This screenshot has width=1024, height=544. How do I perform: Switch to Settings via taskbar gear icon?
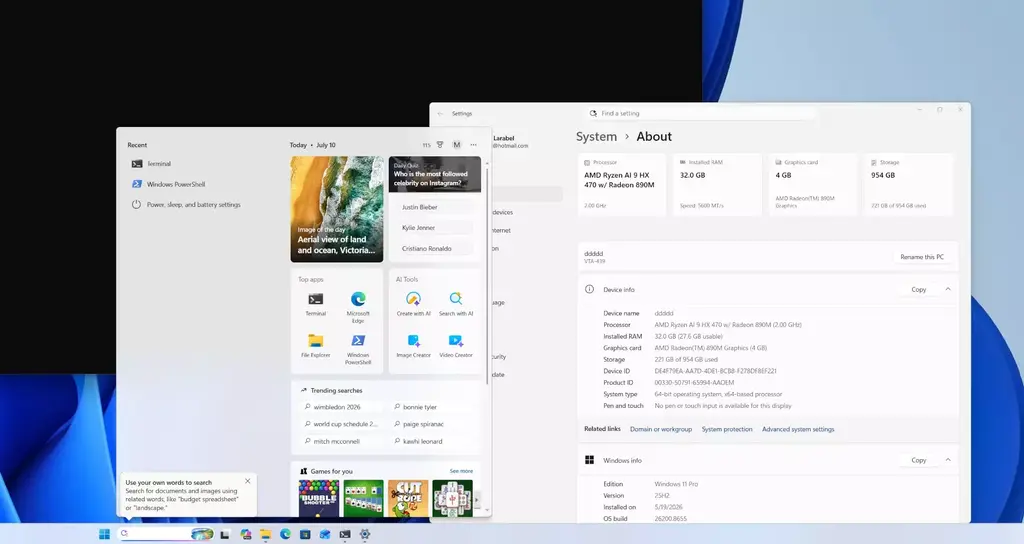364,534
